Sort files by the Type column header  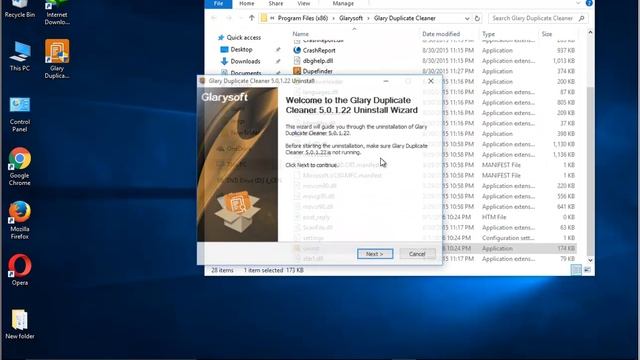(x=489, y=34)
